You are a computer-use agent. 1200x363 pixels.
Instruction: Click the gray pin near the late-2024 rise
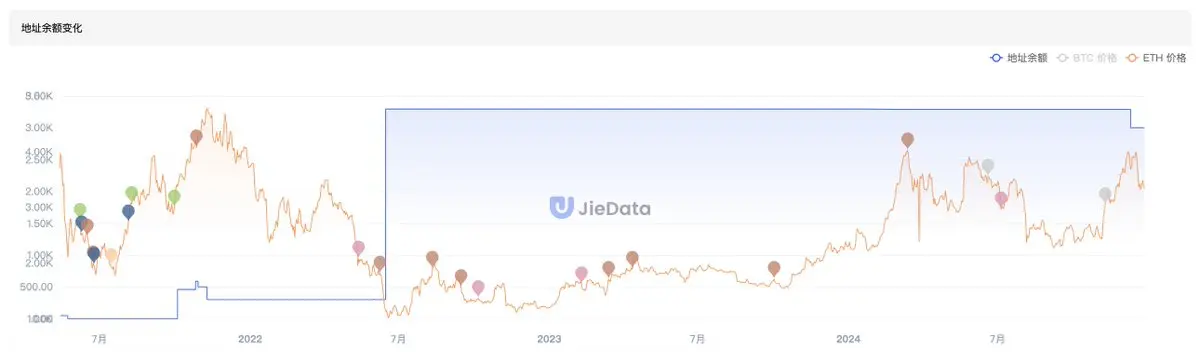[1105, 195]
